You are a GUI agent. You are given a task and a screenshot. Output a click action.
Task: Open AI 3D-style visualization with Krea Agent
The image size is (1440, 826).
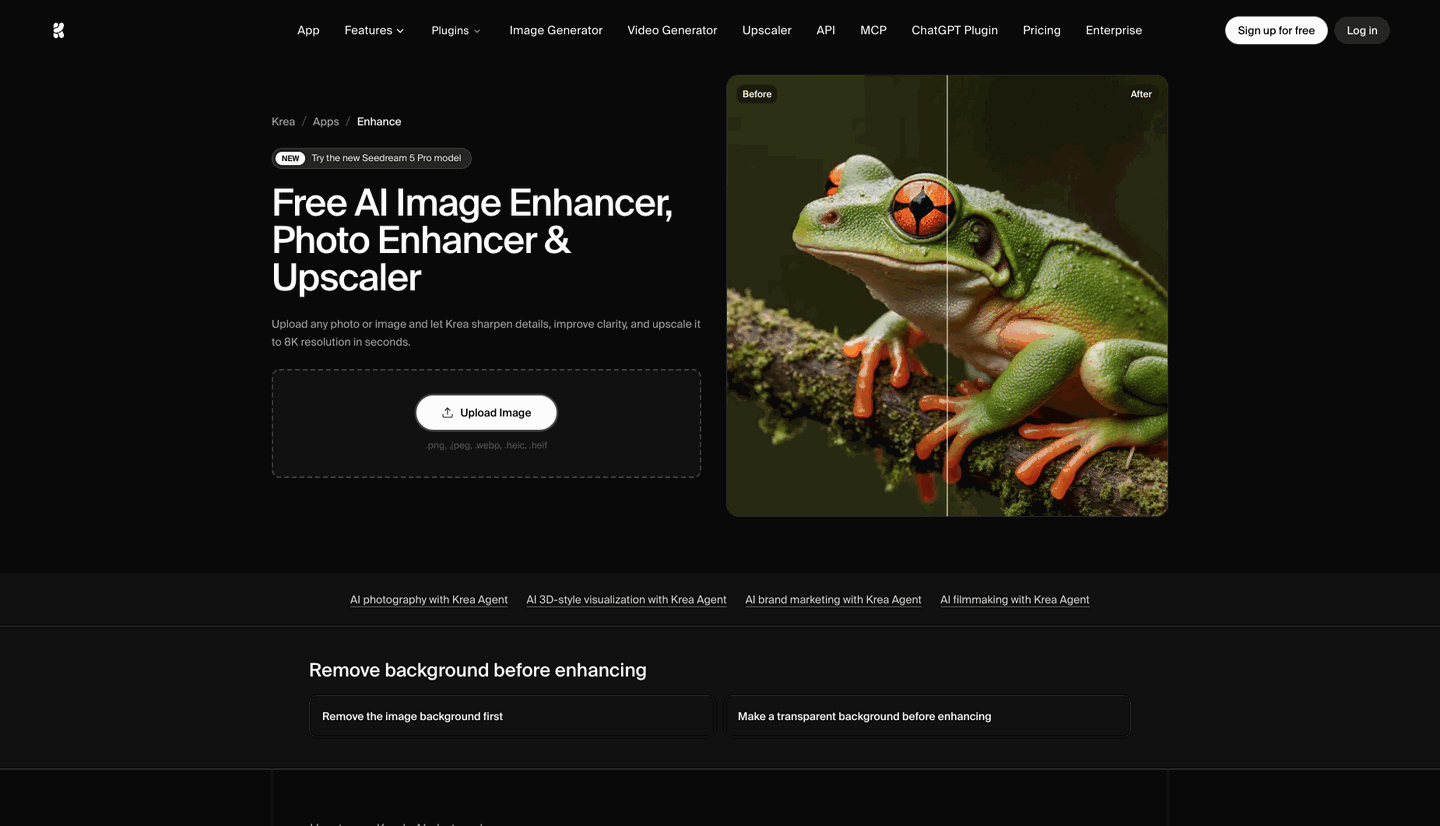pos(627,600)
